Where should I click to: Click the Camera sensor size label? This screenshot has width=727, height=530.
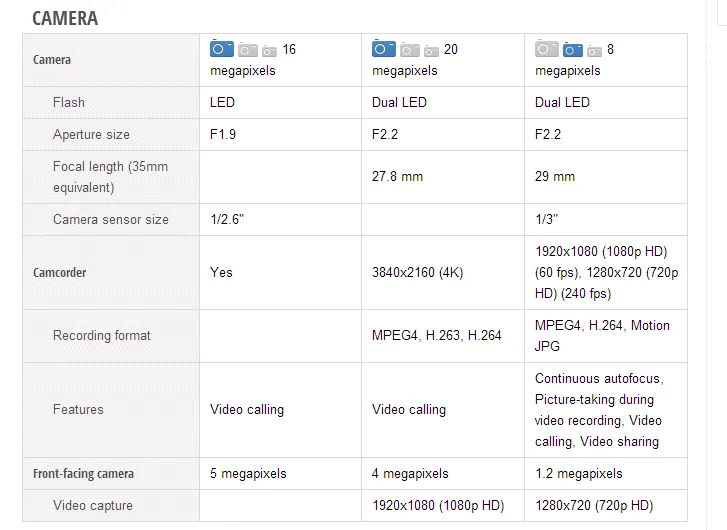(x=111, y=219)
